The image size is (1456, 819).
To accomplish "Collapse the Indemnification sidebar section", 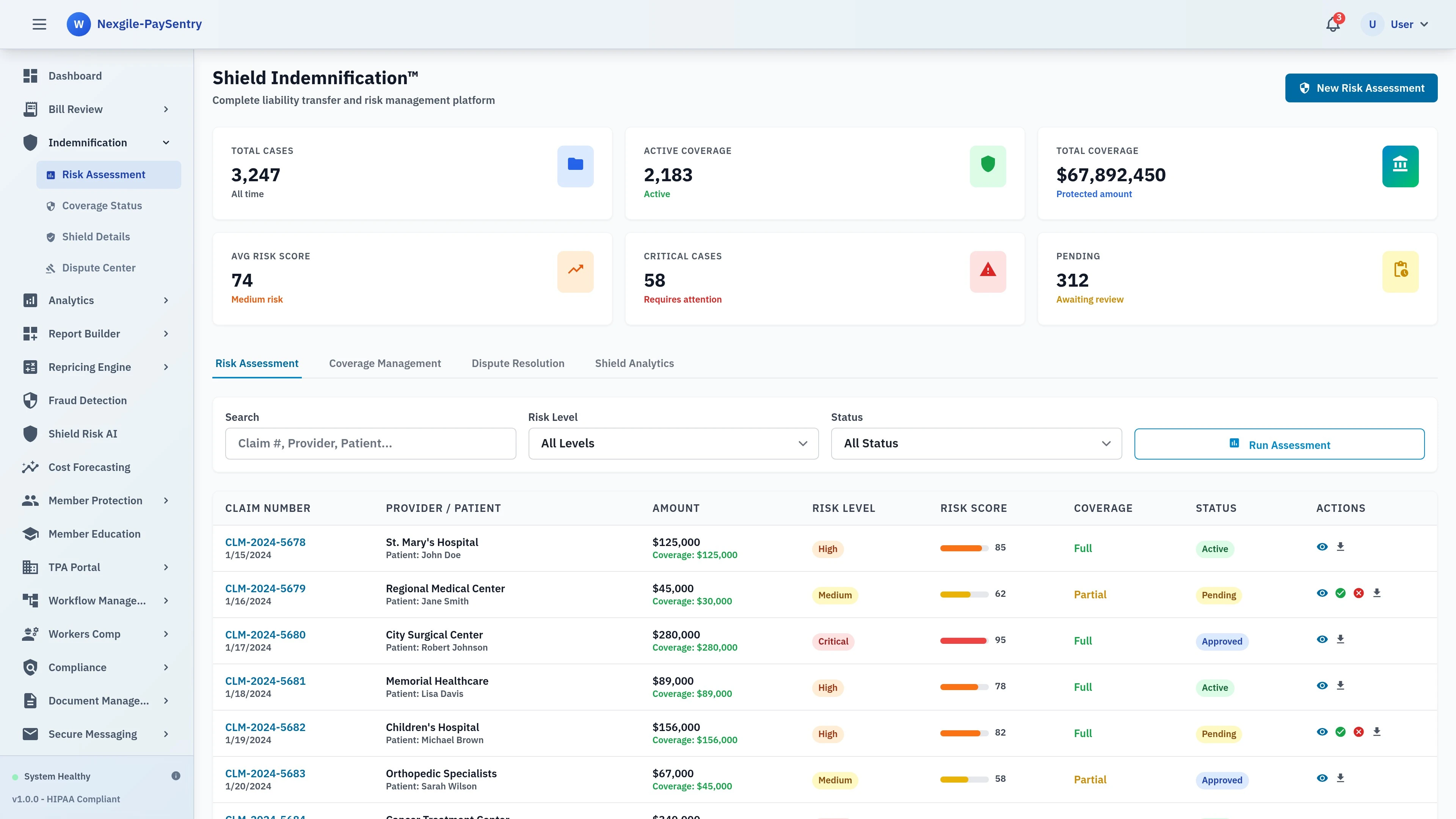I will 166,143.
